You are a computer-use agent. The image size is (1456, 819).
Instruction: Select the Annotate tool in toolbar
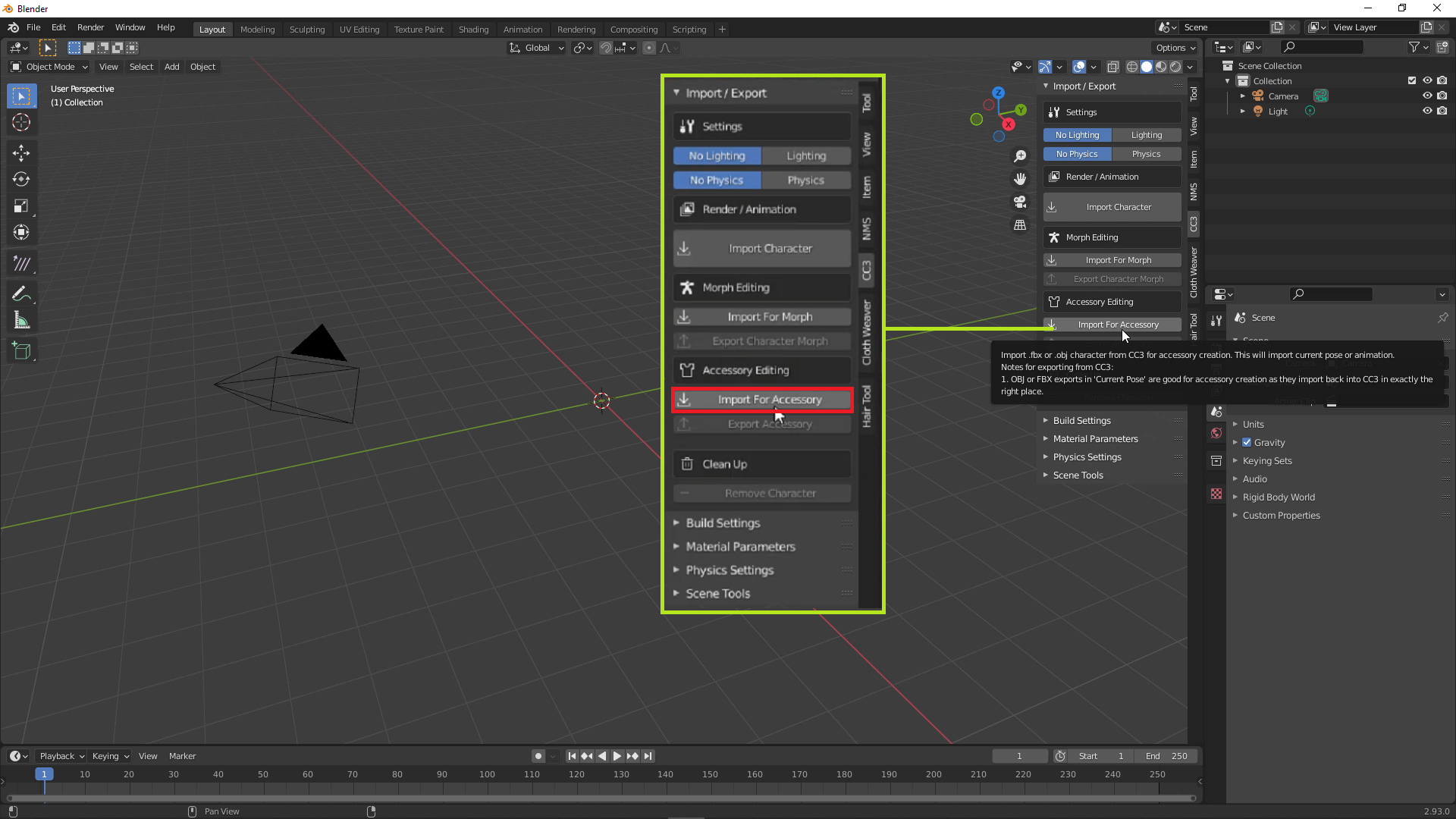point(22,293)
